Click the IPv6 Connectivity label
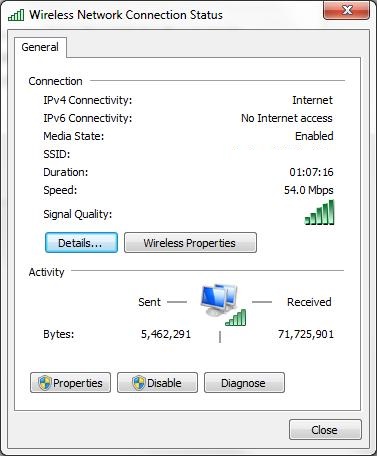 88,118
